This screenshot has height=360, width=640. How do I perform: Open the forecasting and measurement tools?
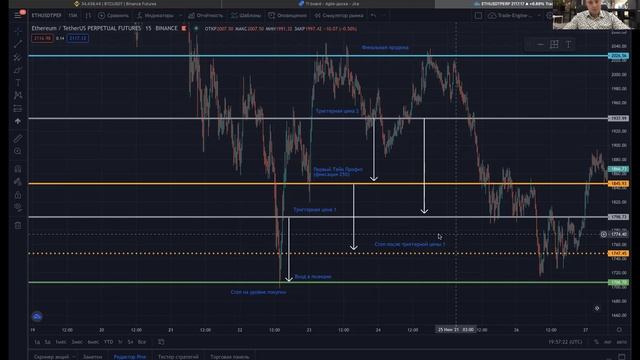click(x=18, y=109)
